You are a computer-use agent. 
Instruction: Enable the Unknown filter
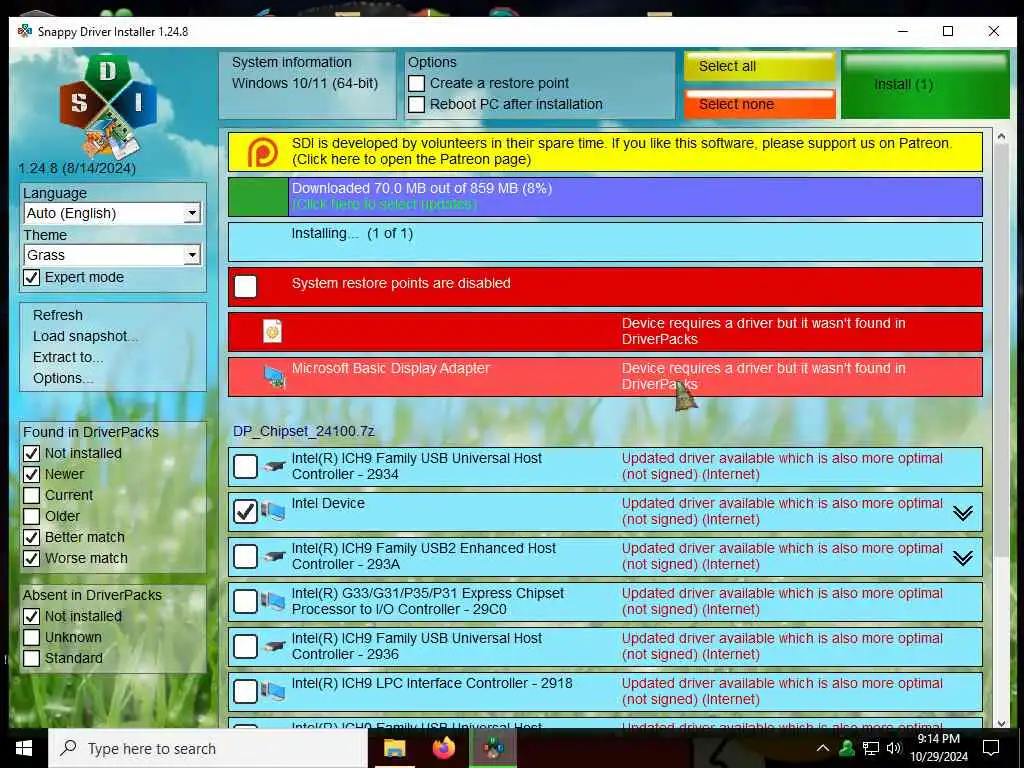(31, 637)
